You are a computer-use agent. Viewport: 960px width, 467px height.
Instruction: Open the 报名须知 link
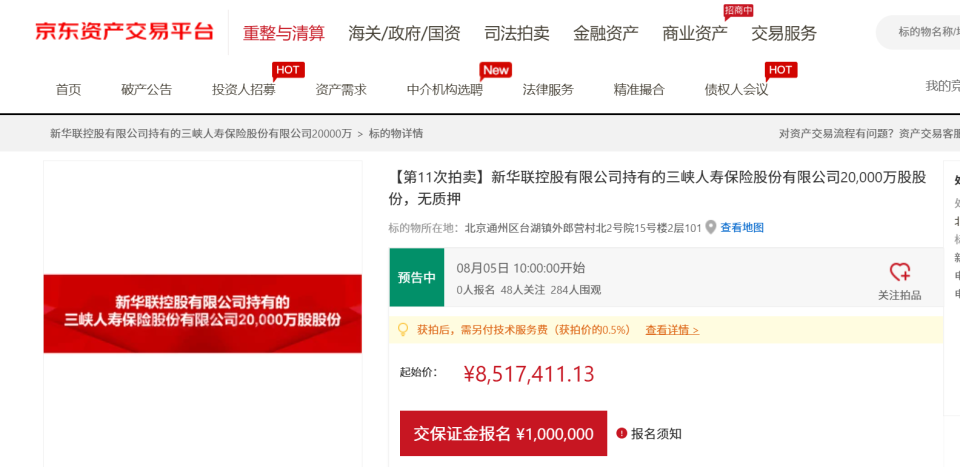click(x=656, y=434)
